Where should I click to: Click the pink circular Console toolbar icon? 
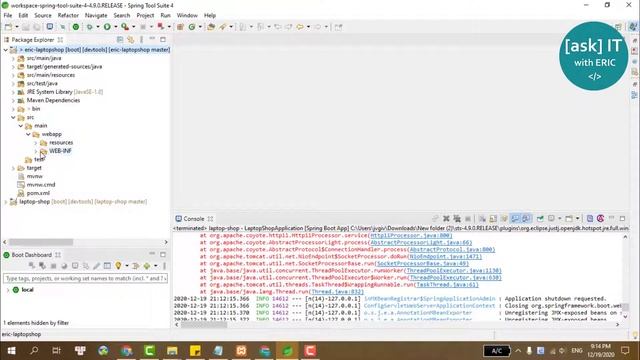pyautogui.click(x=600, y=219)
